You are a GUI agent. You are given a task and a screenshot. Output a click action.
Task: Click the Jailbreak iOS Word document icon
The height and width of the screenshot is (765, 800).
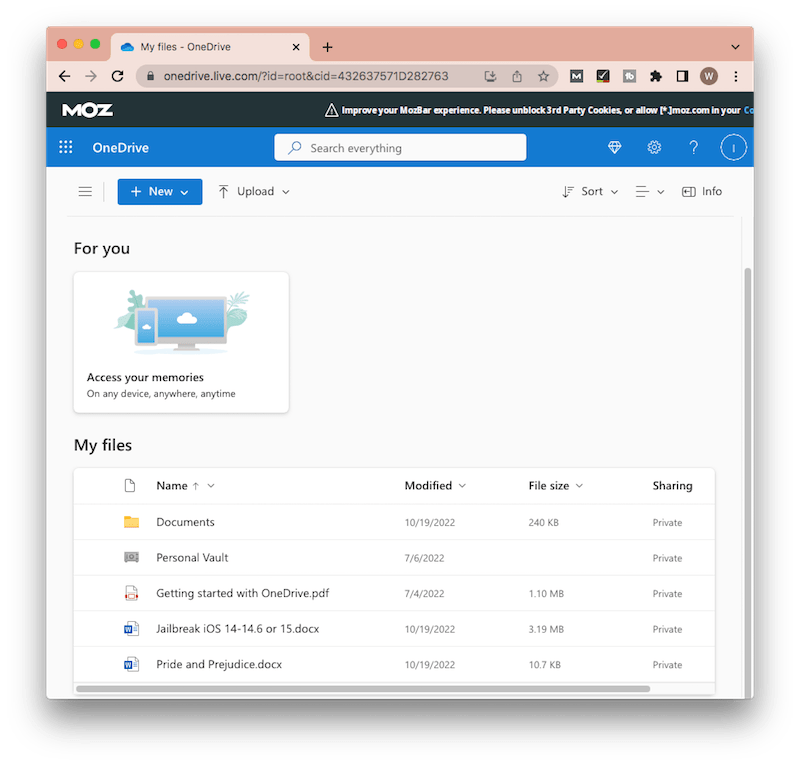pos(131,628)
